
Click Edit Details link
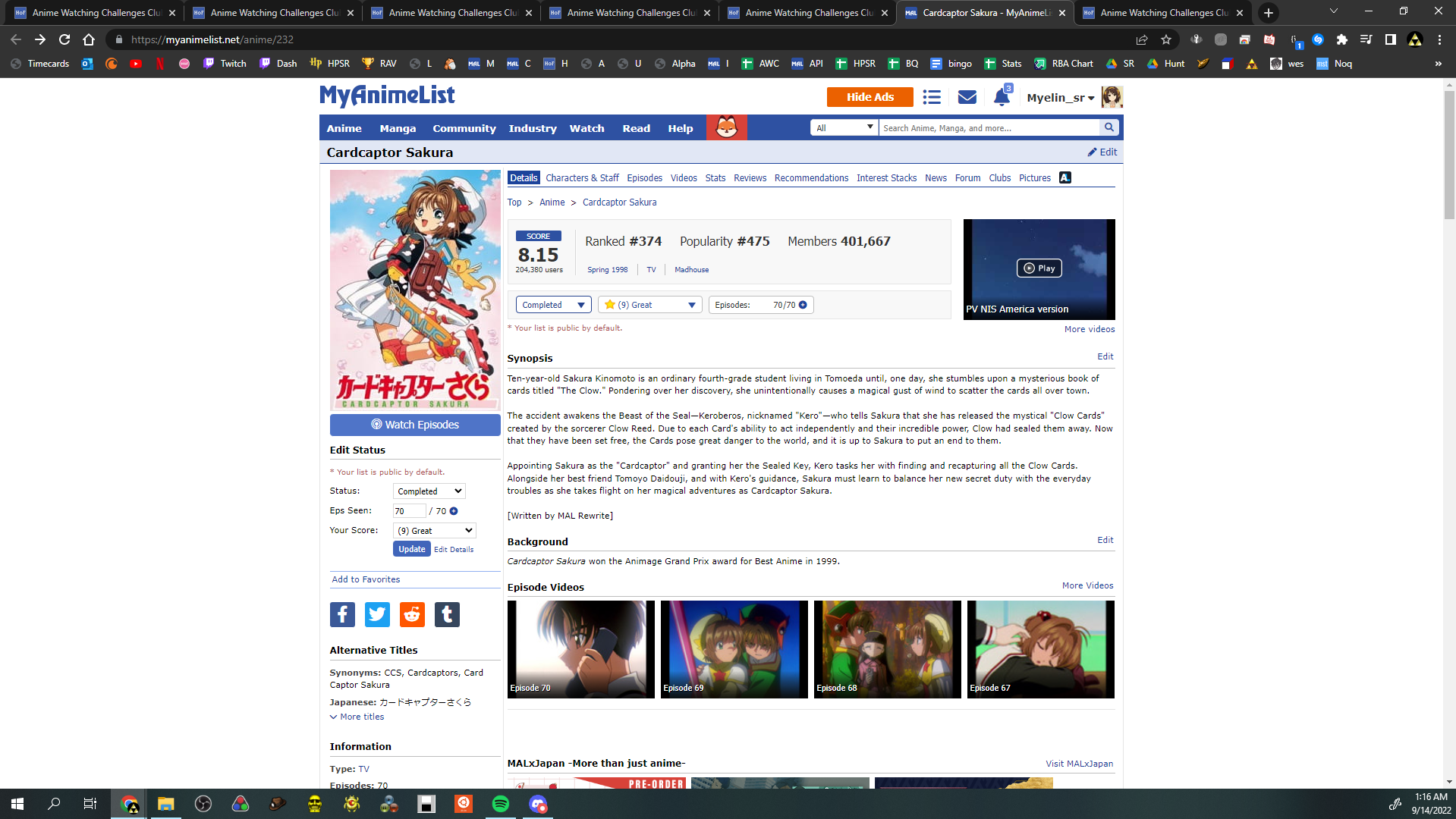point(454,550)
